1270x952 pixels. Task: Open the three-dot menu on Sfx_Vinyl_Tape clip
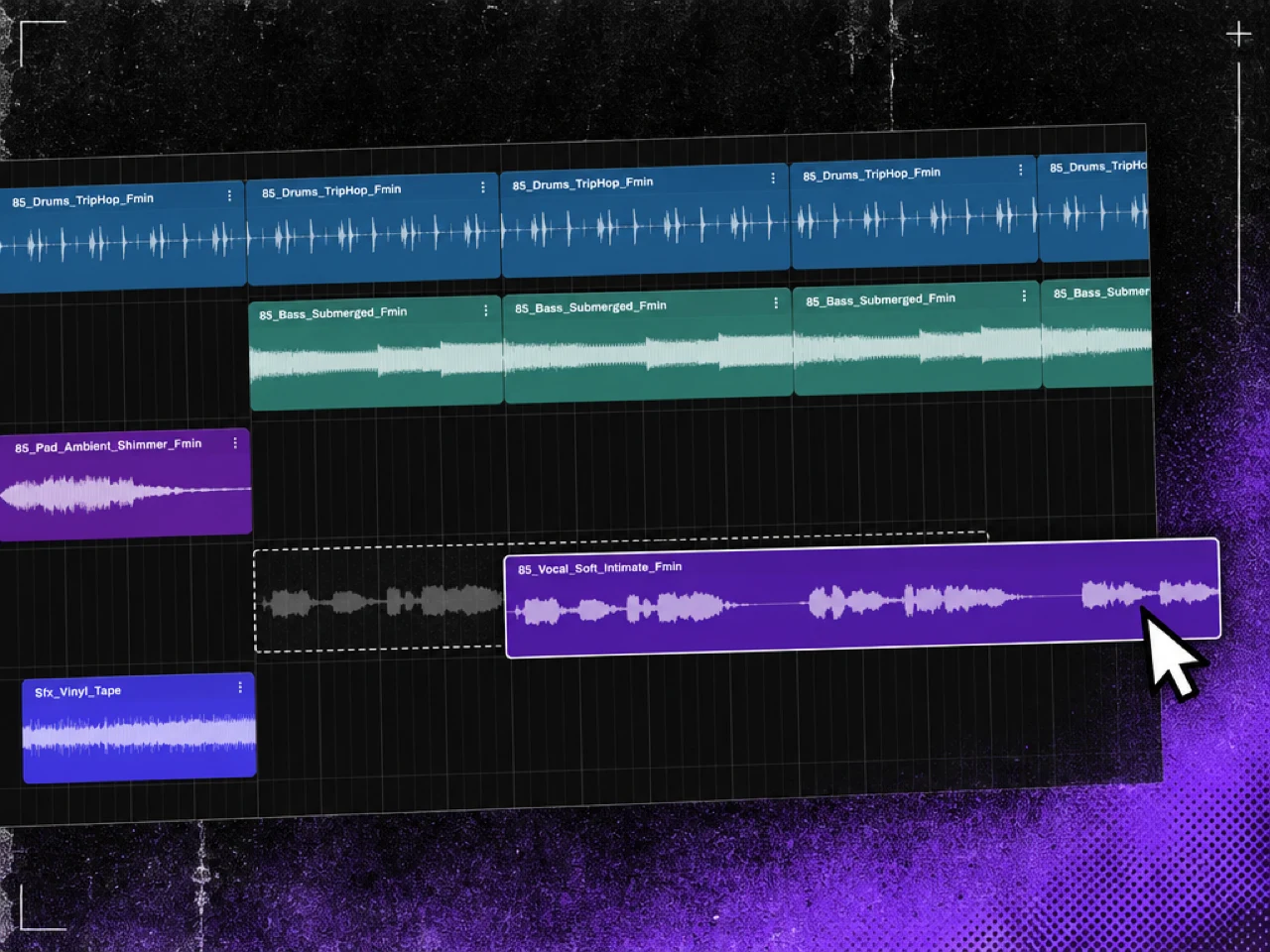(240, 687)
